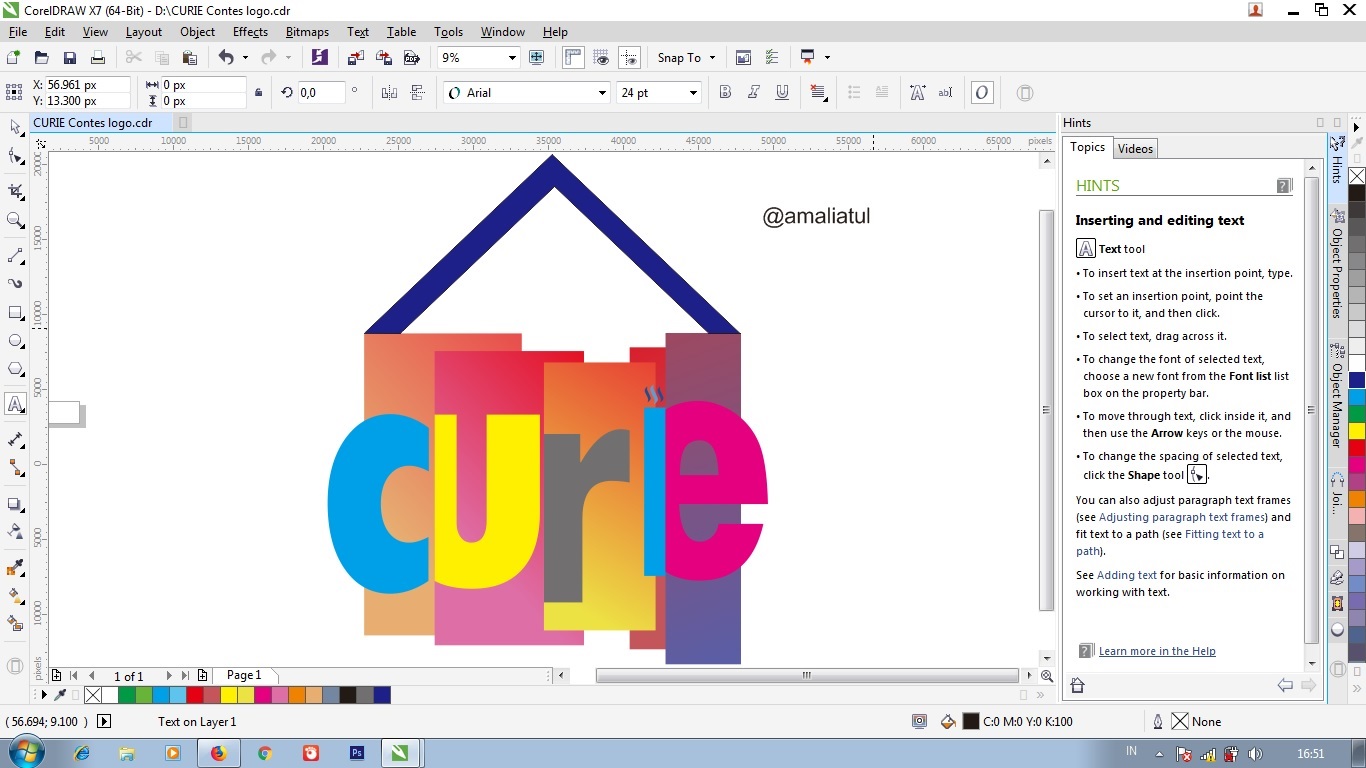Click the Import icon in the toolbar
1366x768 pixels.
356,58
